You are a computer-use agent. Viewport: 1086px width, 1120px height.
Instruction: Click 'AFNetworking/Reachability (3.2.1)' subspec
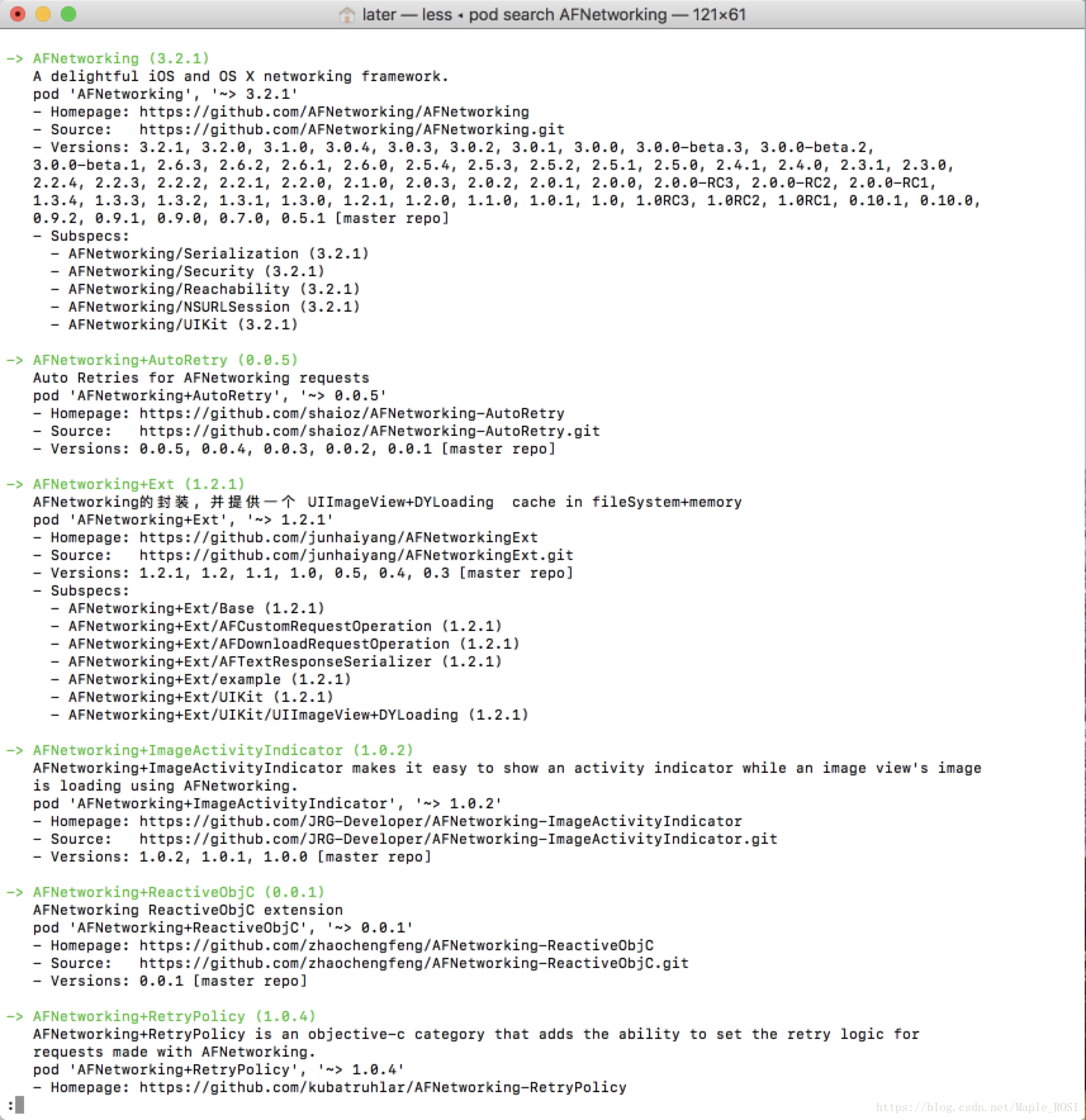point(214,289)
